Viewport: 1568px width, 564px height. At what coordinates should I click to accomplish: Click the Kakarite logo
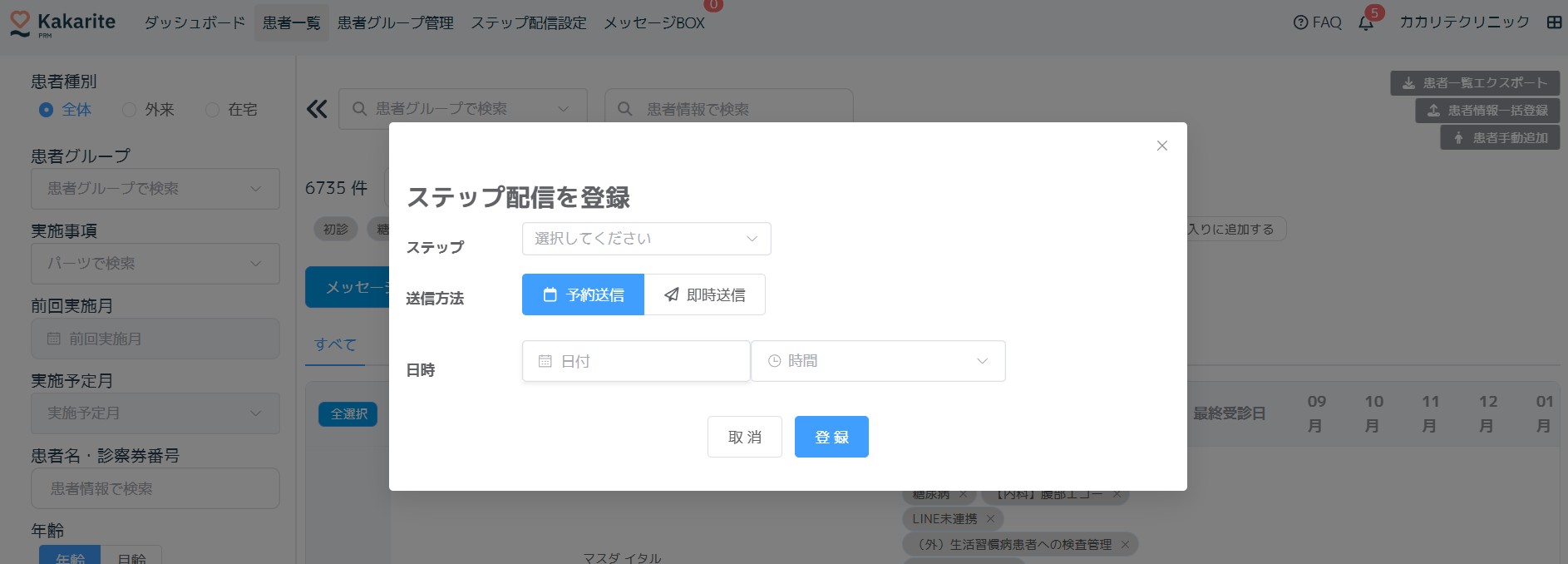62,23
